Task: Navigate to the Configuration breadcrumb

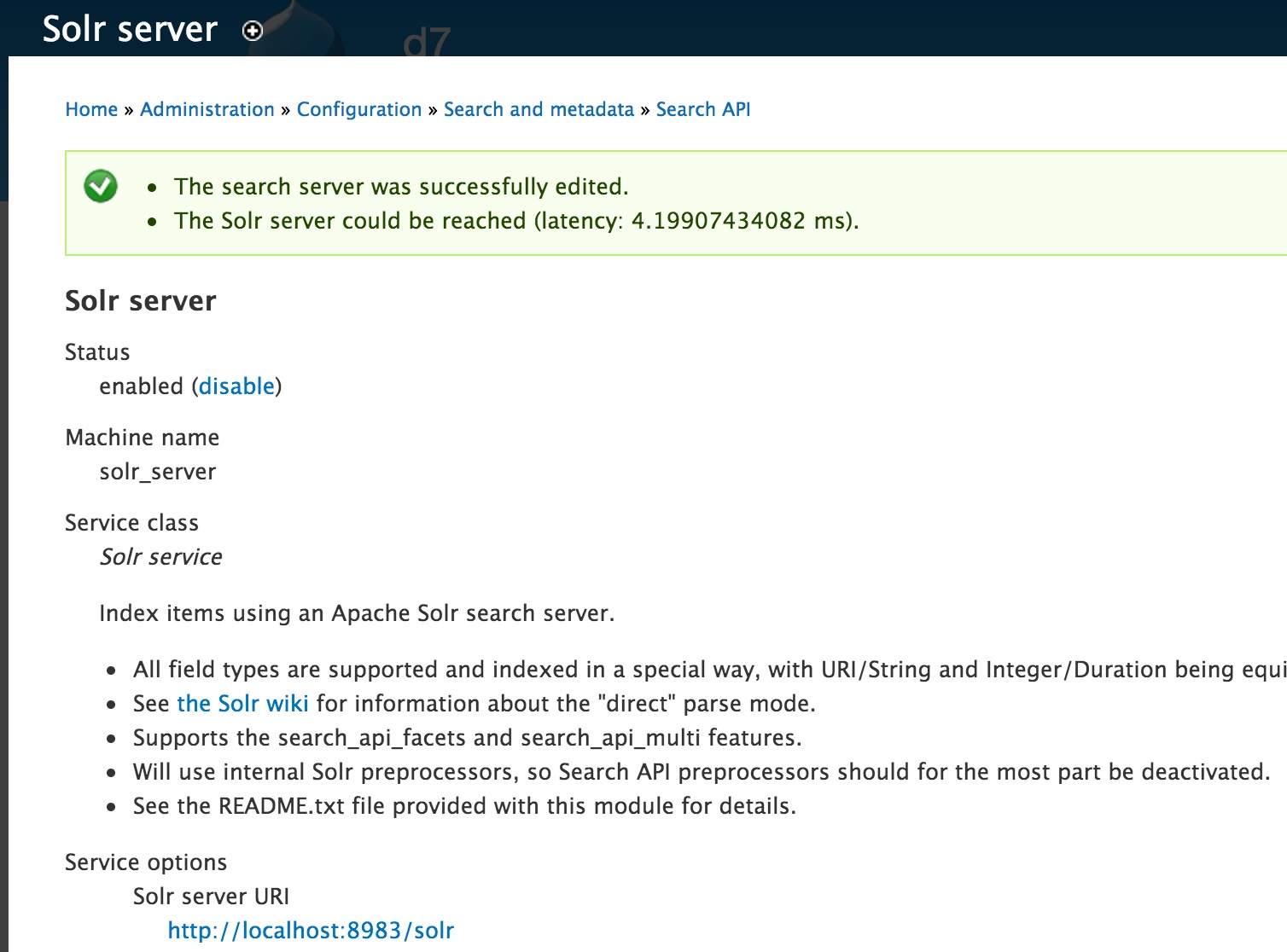Action: tap(359, 110)
